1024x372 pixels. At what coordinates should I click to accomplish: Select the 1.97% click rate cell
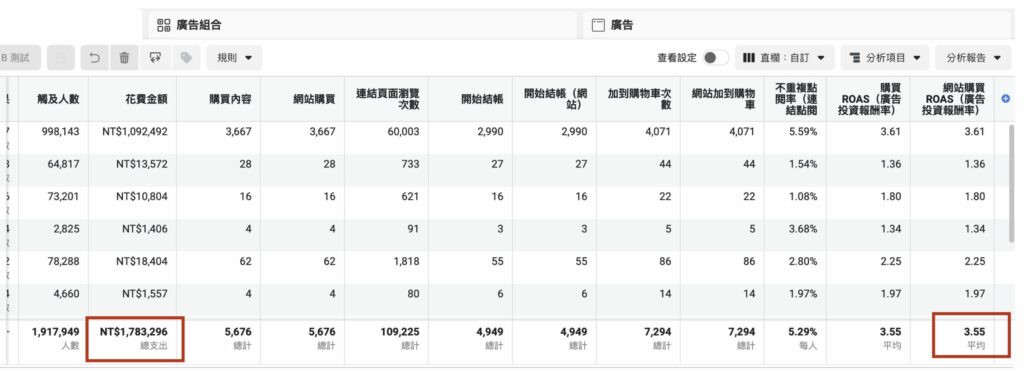(x=795, y=301)
